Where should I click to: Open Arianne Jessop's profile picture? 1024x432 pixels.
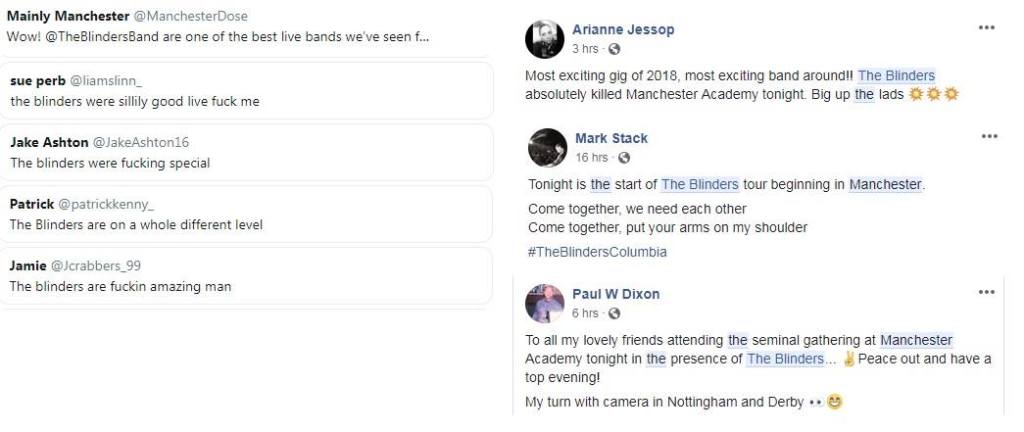point(545,38)
